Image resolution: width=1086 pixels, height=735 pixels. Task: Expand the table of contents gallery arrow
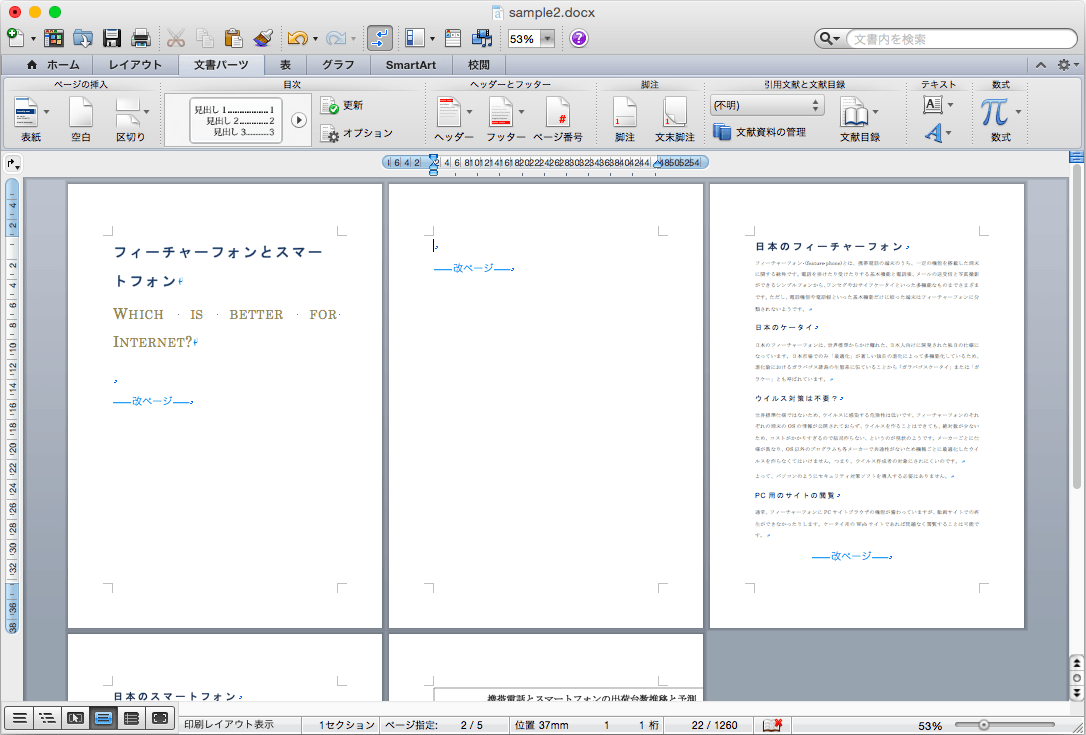click(298, 120)
